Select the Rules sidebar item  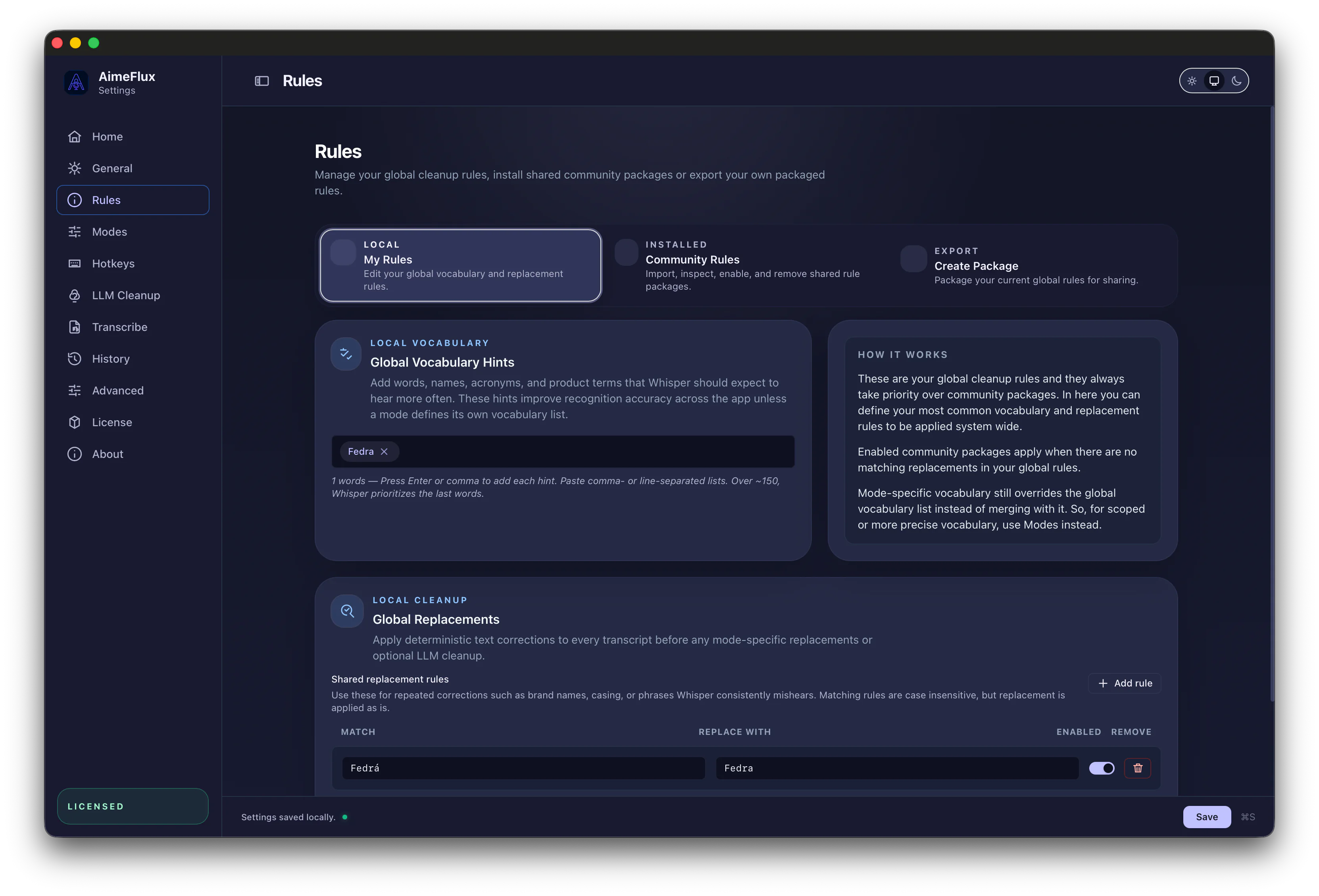point(133,200)
